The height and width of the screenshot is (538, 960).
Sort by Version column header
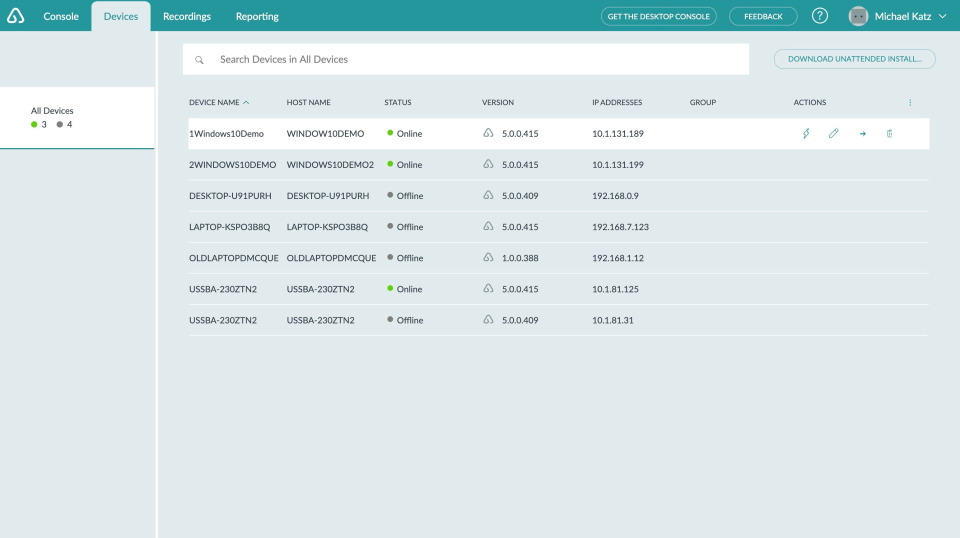point(498,102)
